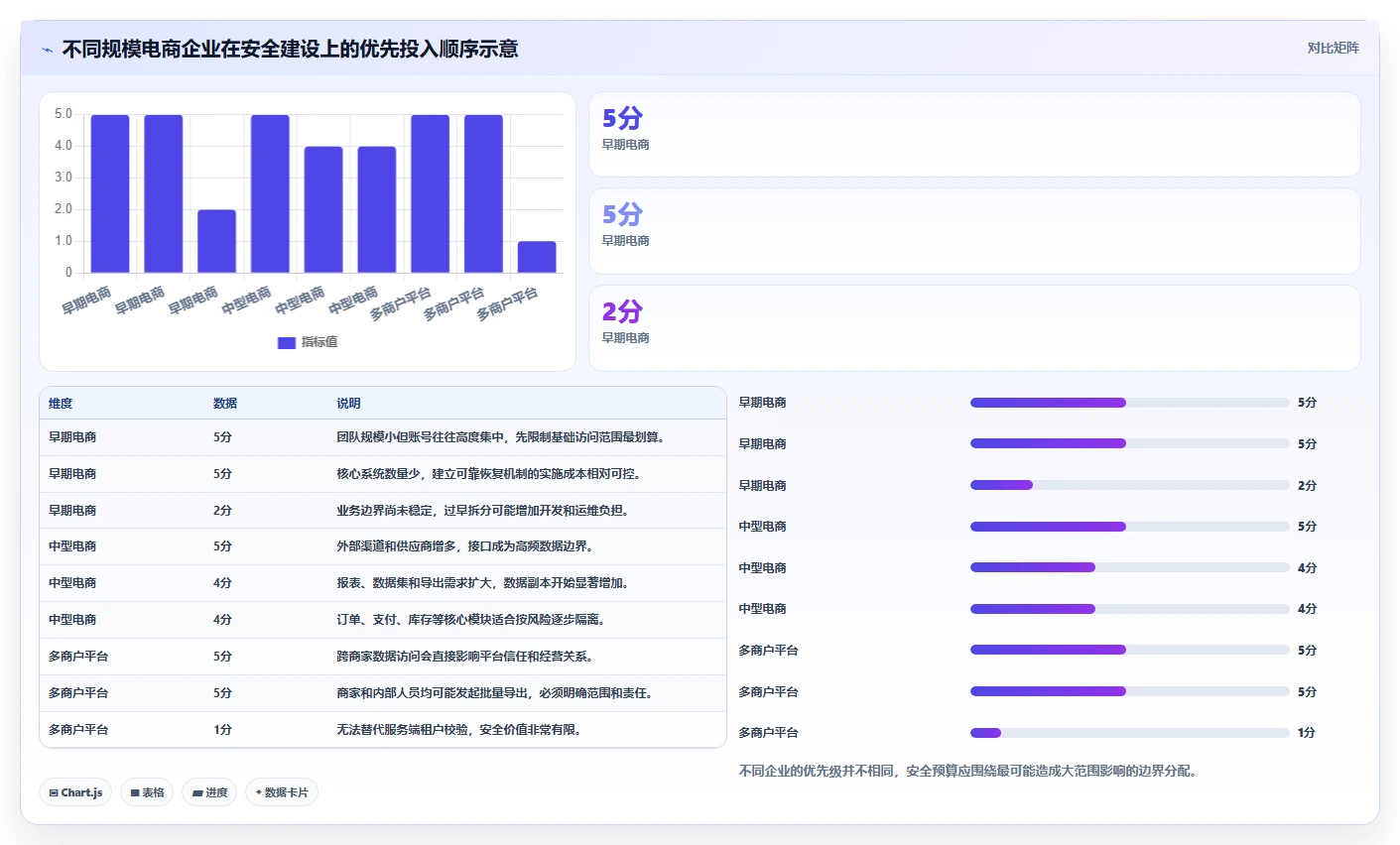Click the 中型电商 chart bar reaching 5.0
This screenshot has width=1400, height=845.
tap(270, 193)
